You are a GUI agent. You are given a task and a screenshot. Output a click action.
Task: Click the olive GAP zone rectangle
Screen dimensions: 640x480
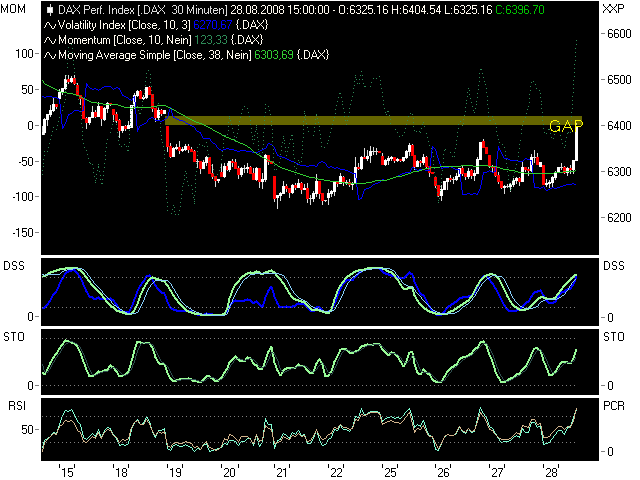pyautogui.click(x=373, y=120)
